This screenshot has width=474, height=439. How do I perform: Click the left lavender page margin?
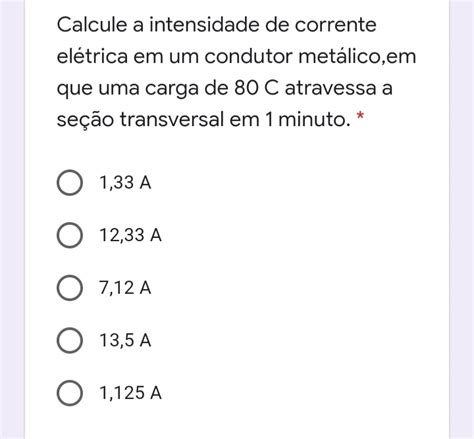point(12,219)
